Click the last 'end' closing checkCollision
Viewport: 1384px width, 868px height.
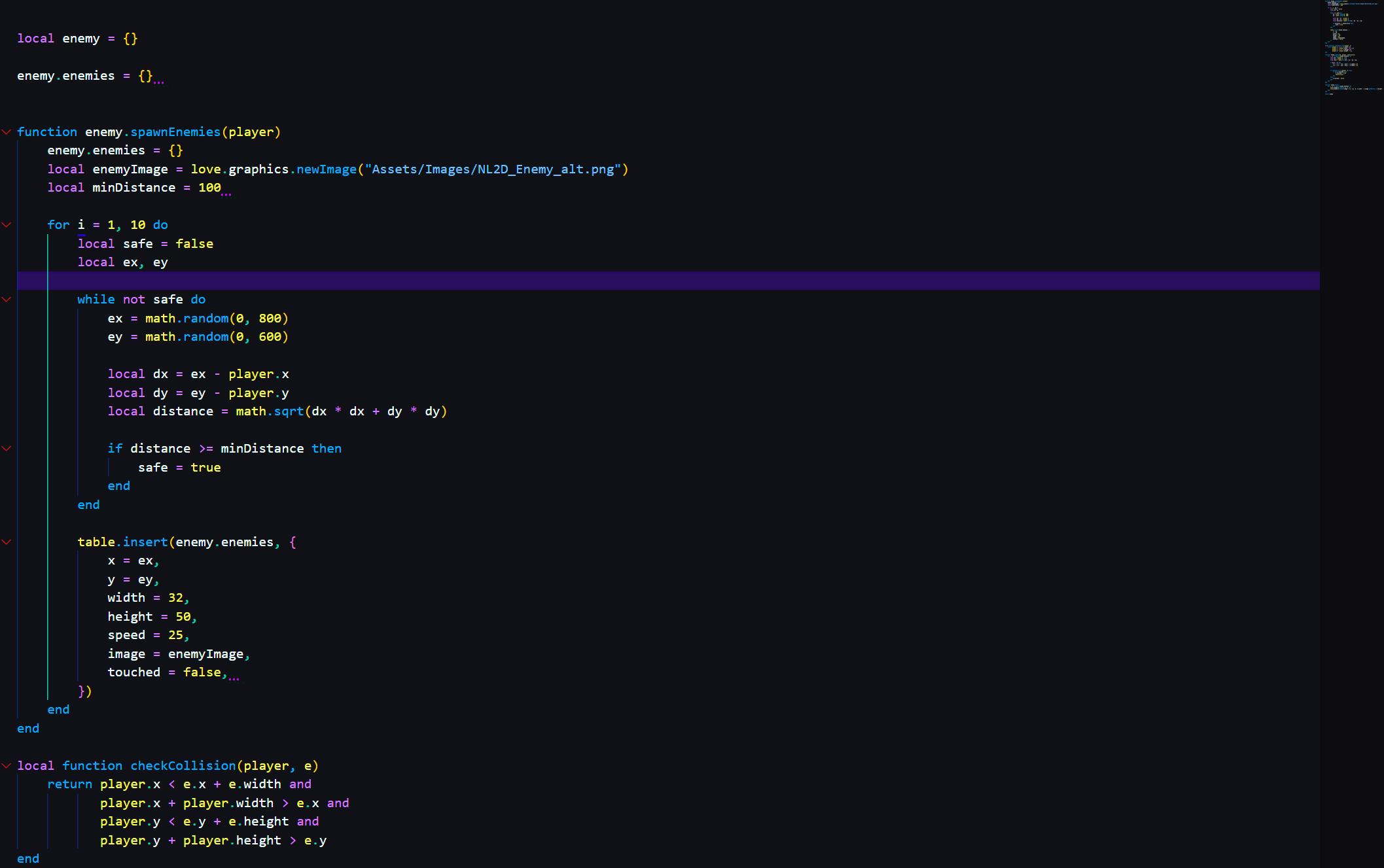(x=28, y=859)
